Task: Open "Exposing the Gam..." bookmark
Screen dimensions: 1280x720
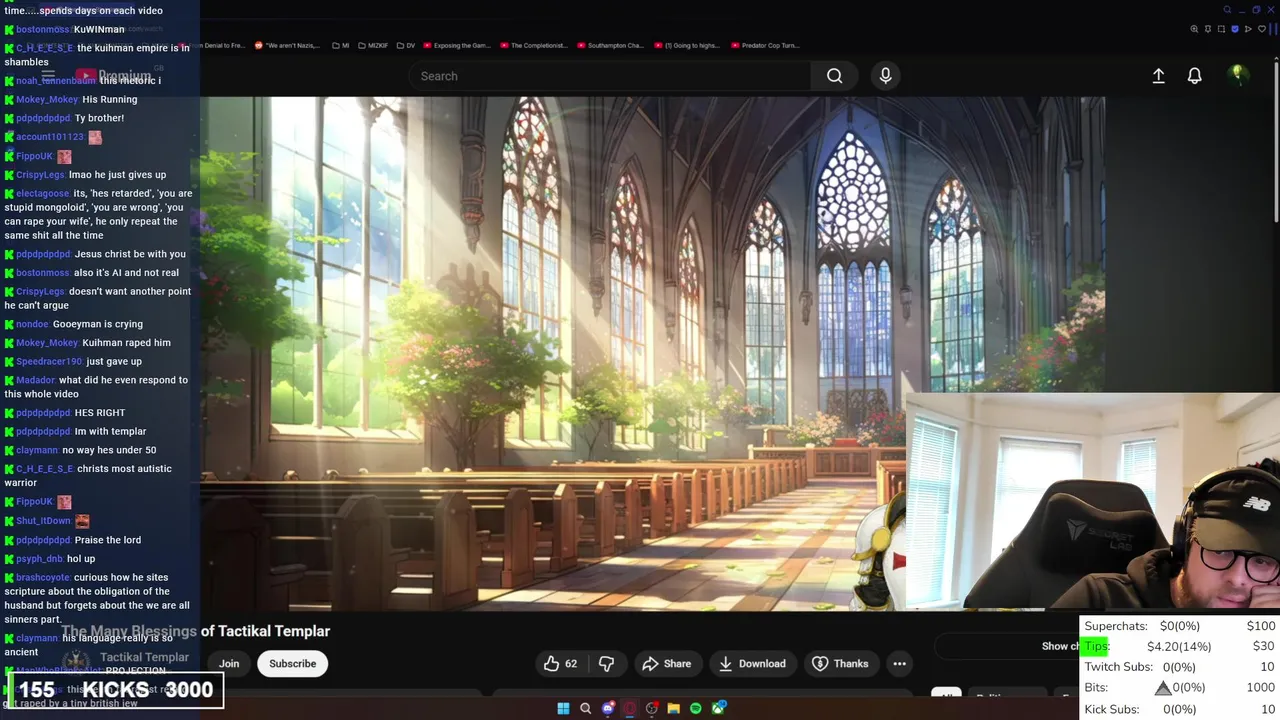Action: coord(457,45)
